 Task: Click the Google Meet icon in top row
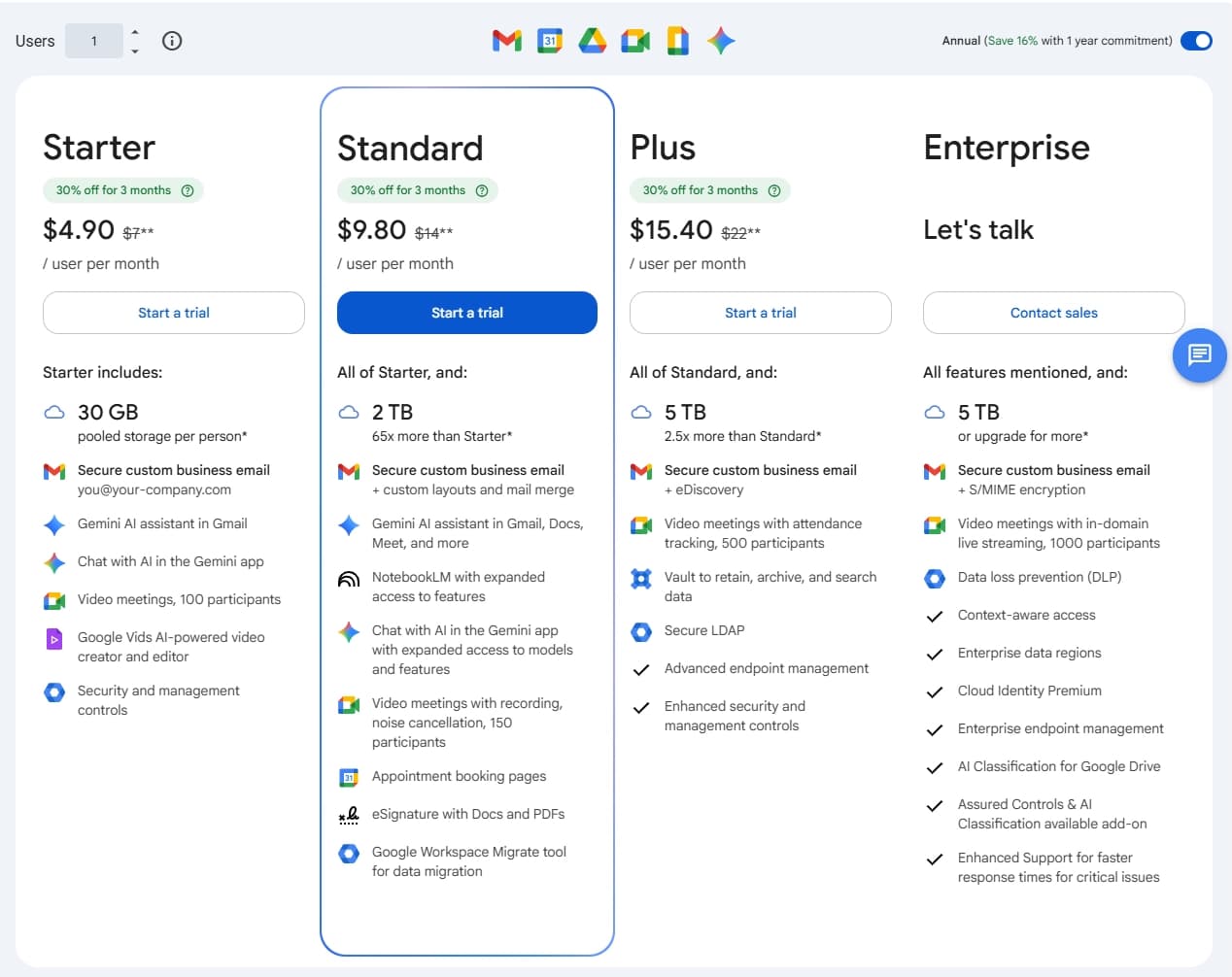[x=635, y=41]
